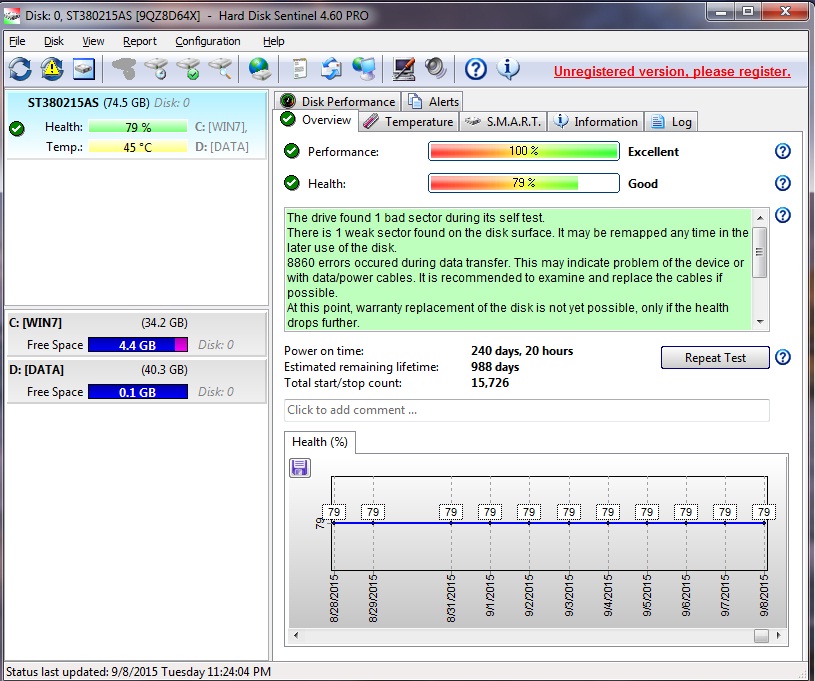Select the C: [WIN7] partition entry
The image size is (815, 681).
point(136,333)
